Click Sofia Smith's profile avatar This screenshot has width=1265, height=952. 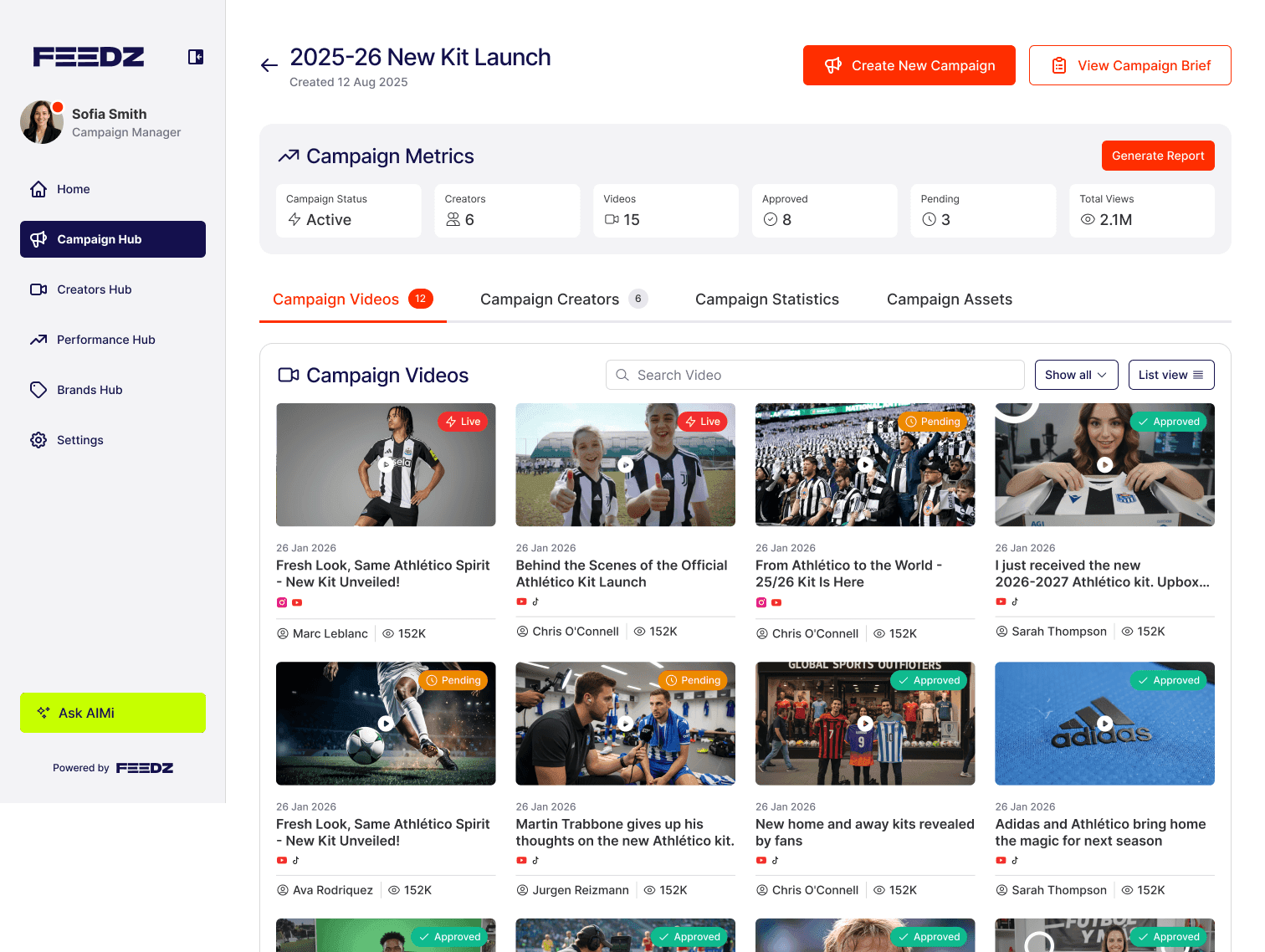coord(41,121)
